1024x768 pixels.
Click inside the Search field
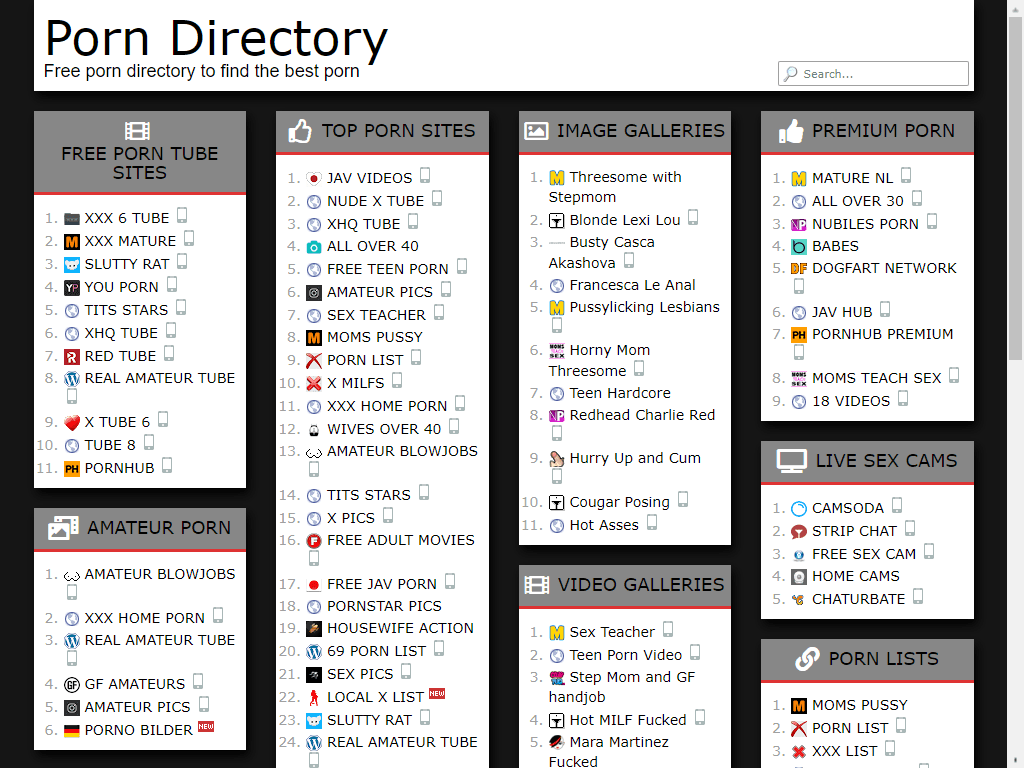880,73
